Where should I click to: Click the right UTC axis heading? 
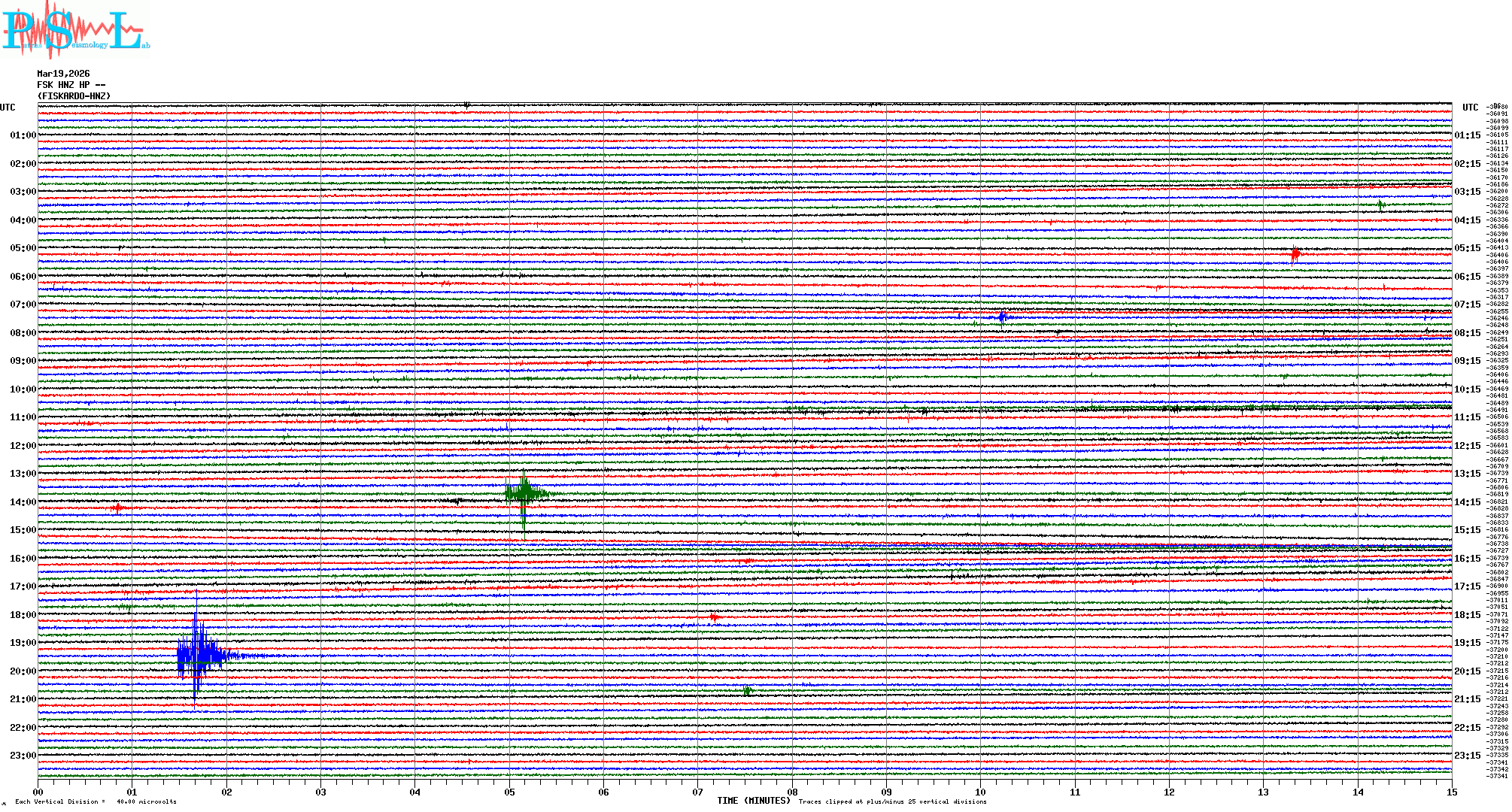tap(1470, 108)
